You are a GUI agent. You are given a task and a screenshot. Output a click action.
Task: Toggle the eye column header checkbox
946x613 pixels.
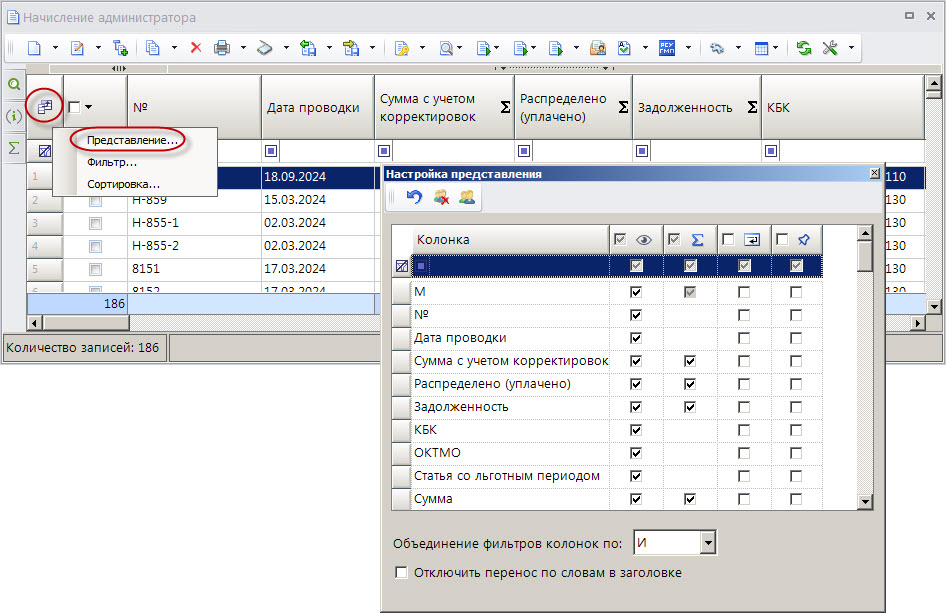[620, 240]
